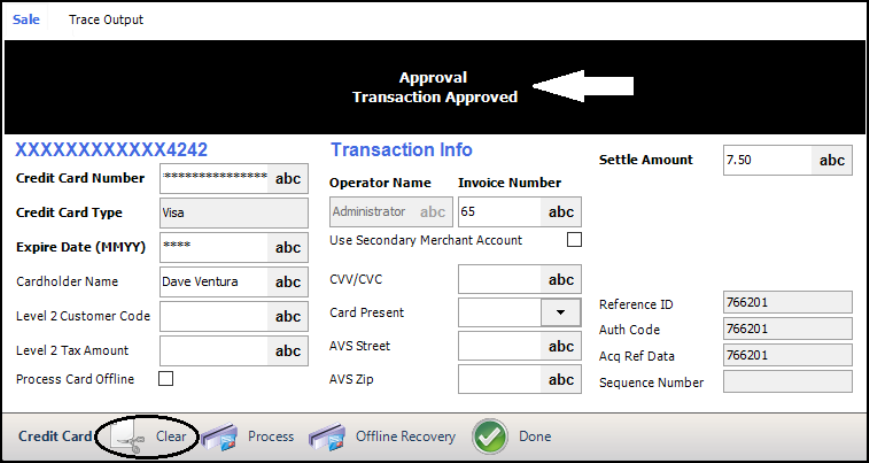Click the Transaction Info heading
869x463 pixels.
pyautogui.click(x=402, y=150)
